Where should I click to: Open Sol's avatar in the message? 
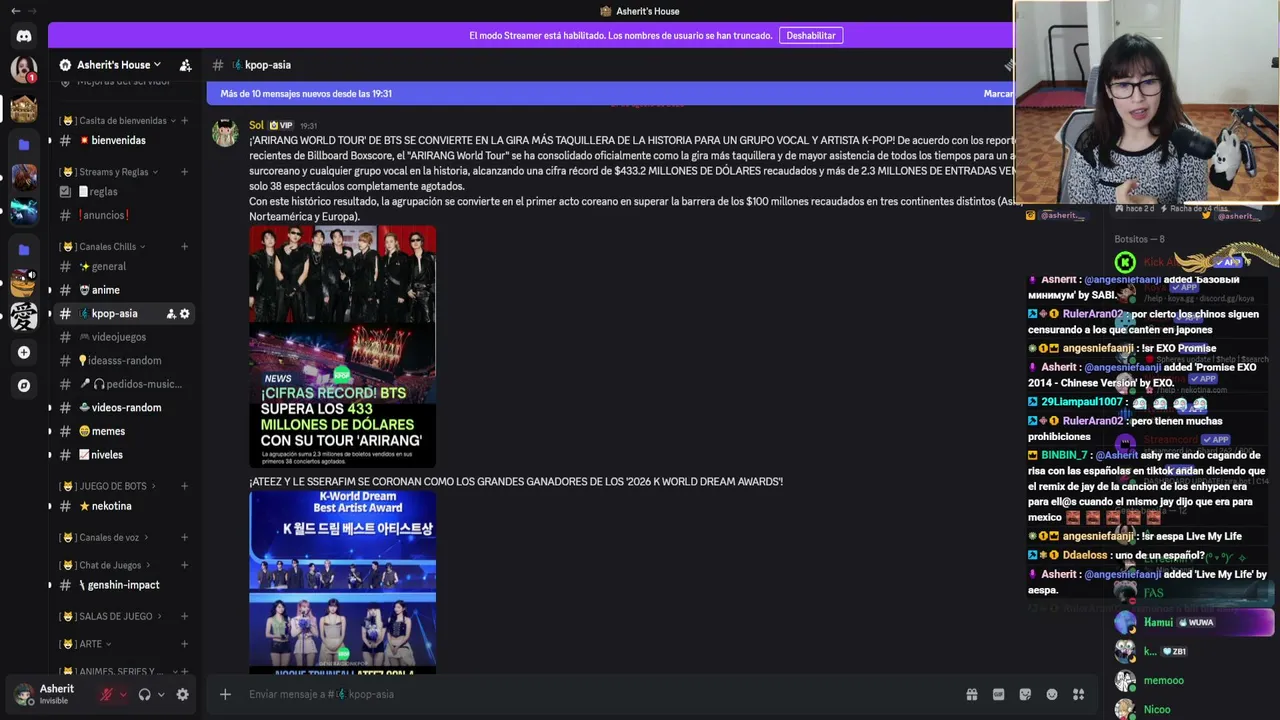point(225,134)
